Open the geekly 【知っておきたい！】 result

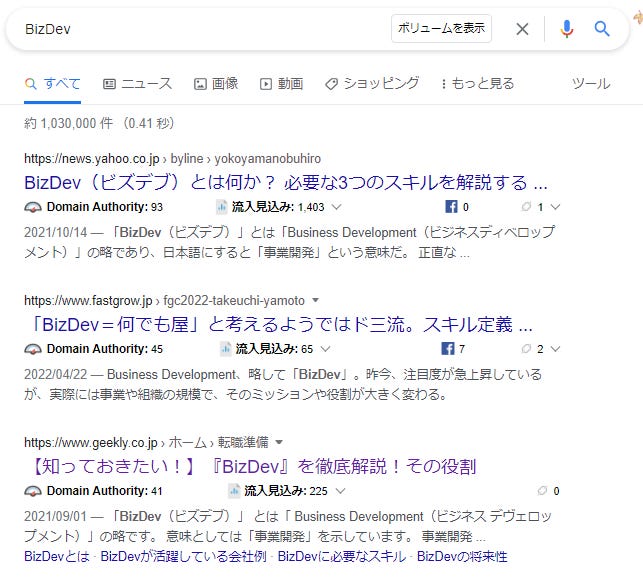click(x=250, y=467)
